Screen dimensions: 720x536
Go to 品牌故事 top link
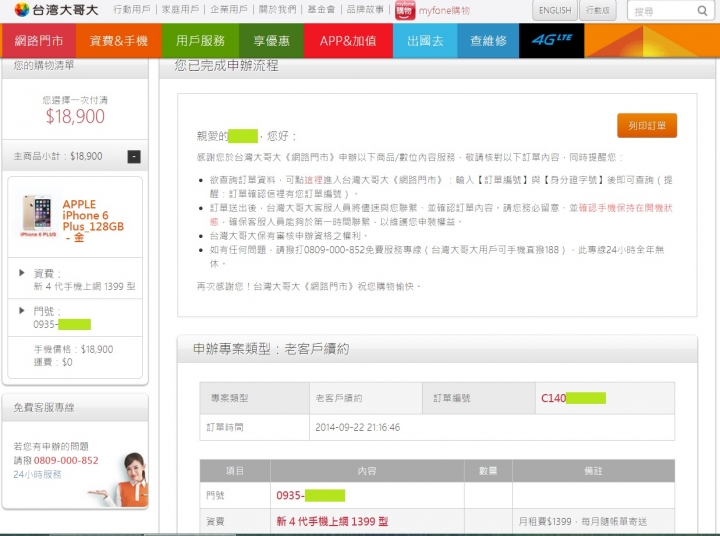click(365, 10)
